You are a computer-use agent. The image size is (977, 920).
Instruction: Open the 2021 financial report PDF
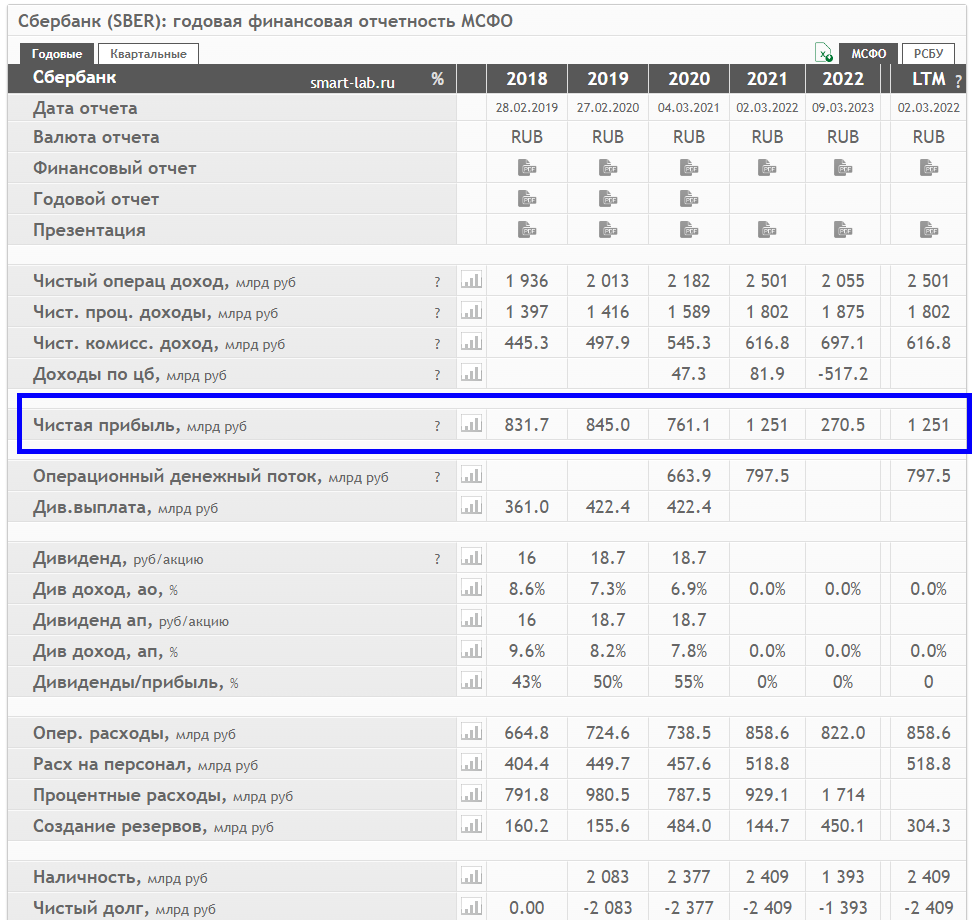pos(767,168)
